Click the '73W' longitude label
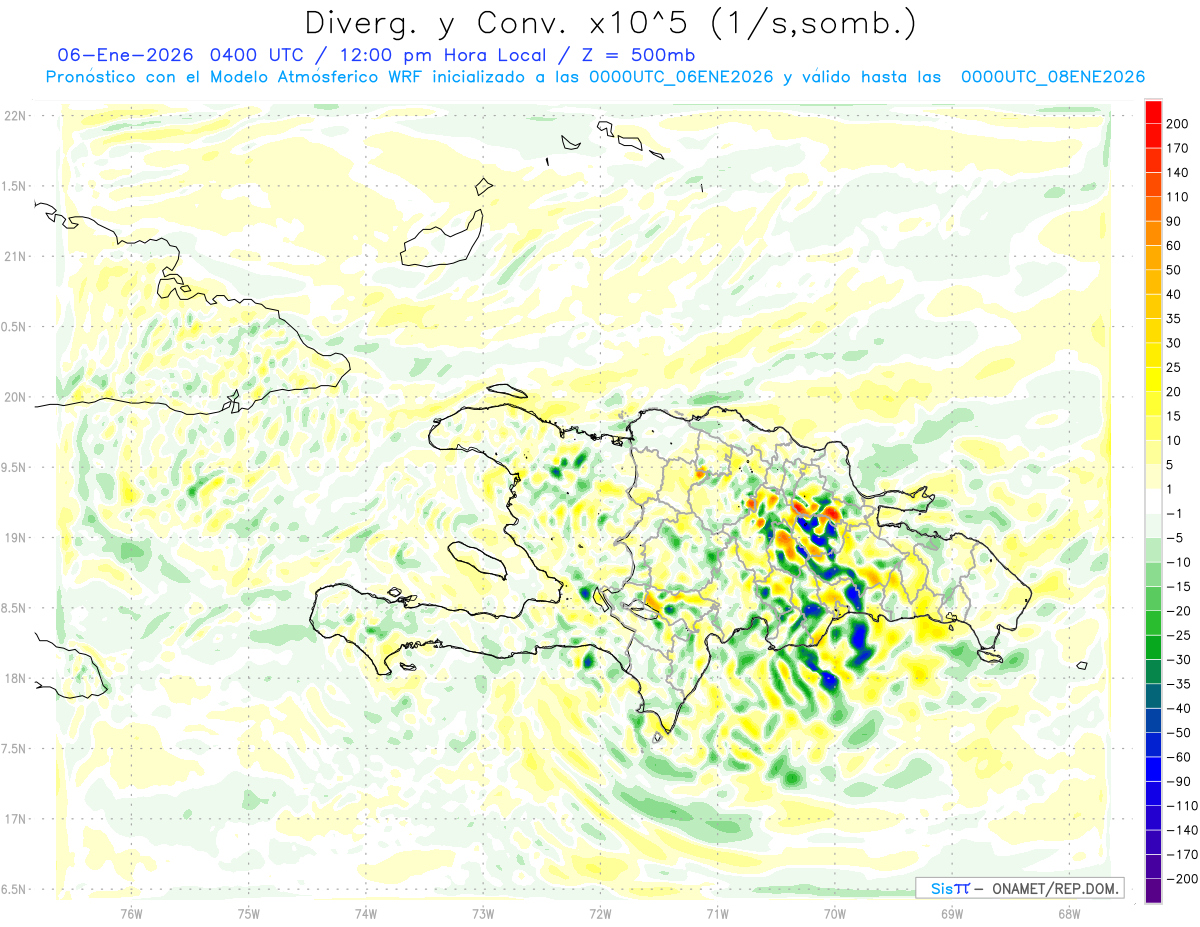This screenshot has height=927, width=1200. point(483,913)
